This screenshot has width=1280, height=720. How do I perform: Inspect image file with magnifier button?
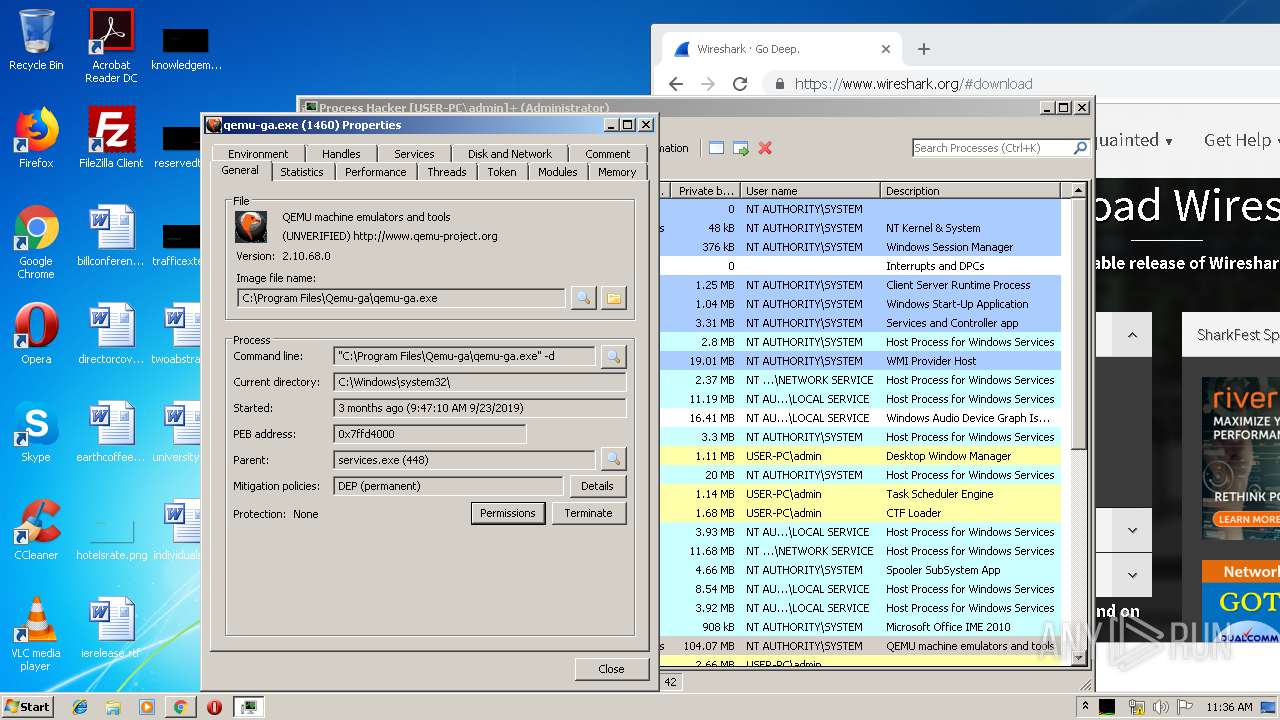tap(583, 298)
